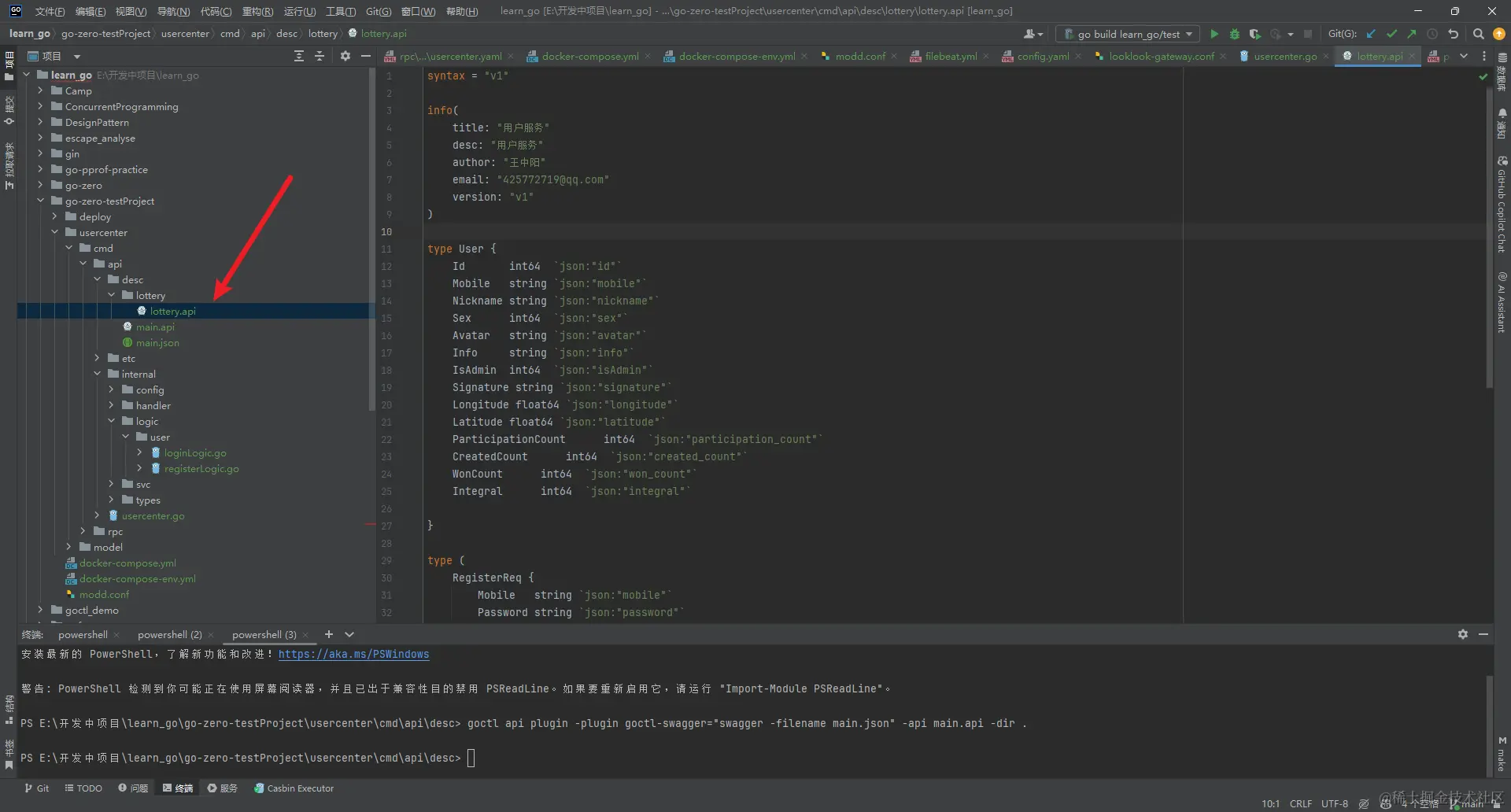
Task: Switch to powershell (2) terminal tab
Action: click(x=169, y=634)
